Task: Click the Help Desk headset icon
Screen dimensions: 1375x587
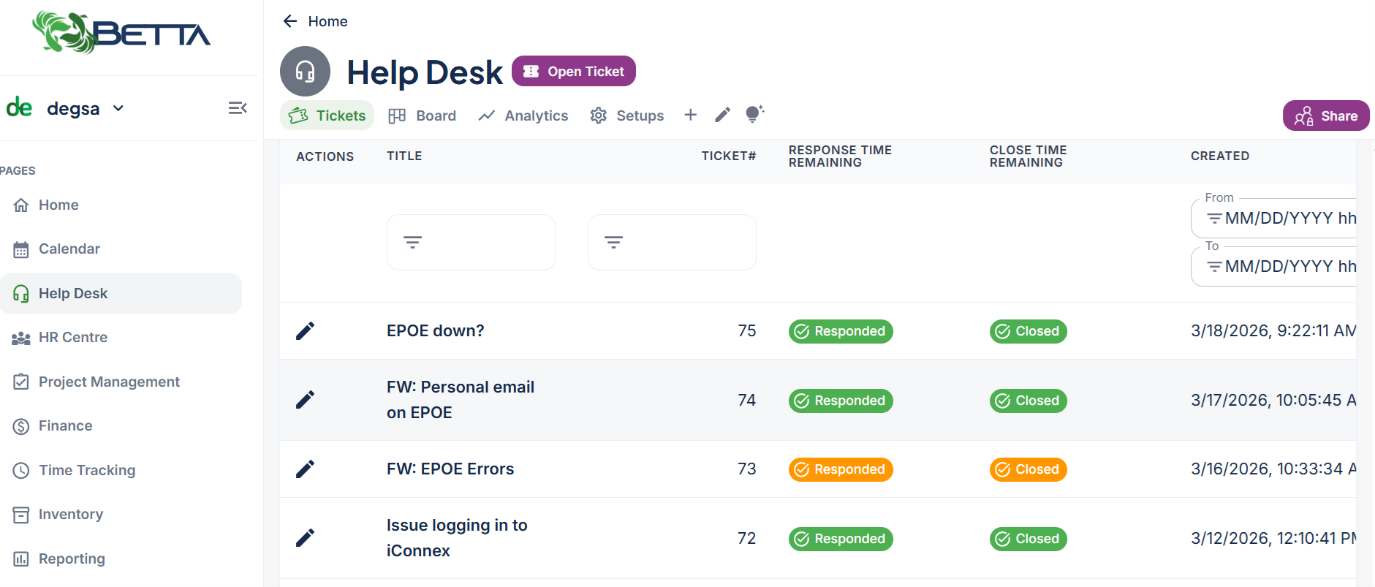Action: tap(305, 72)
